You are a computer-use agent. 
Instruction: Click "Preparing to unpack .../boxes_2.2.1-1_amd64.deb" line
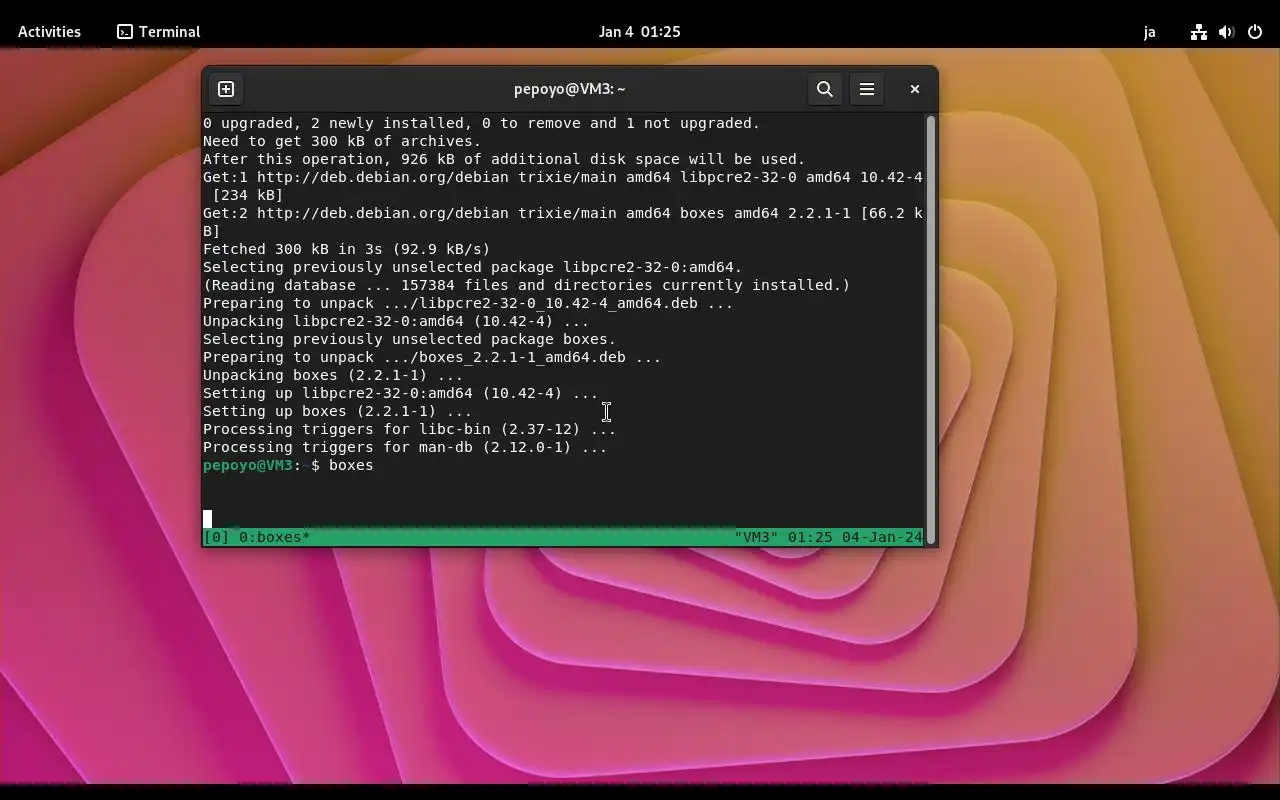click(432, 358)
